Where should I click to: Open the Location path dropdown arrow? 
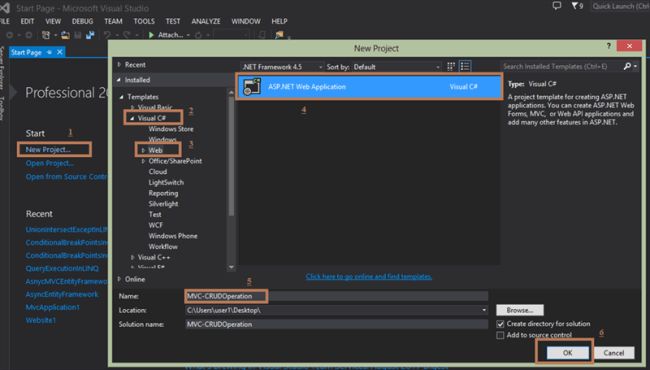tap(484, 310)
